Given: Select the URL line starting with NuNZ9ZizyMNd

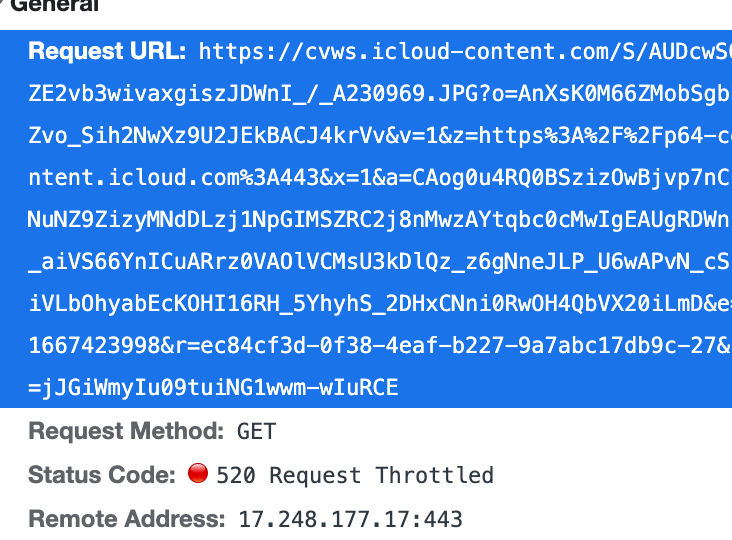Looking at the screenshot, I should point(380,219).
